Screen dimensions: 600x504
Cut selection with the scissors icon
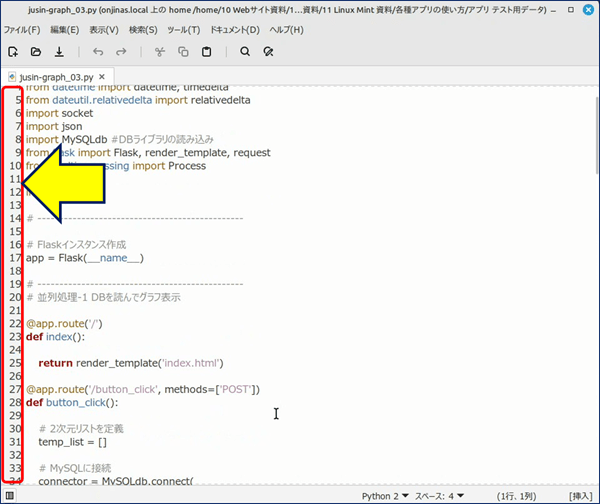coord(160,52)
